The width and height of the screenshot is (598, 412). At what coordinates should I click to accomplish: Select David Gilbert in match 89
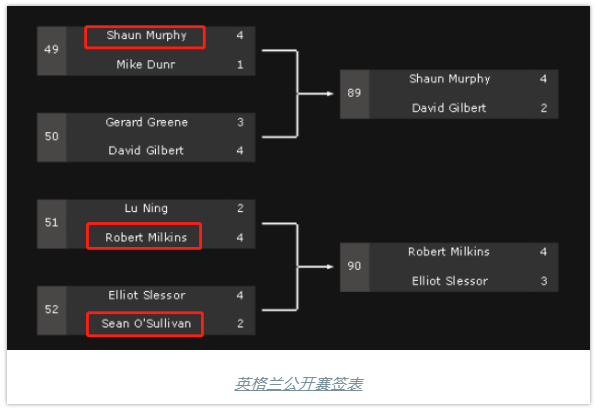(449, 108)
